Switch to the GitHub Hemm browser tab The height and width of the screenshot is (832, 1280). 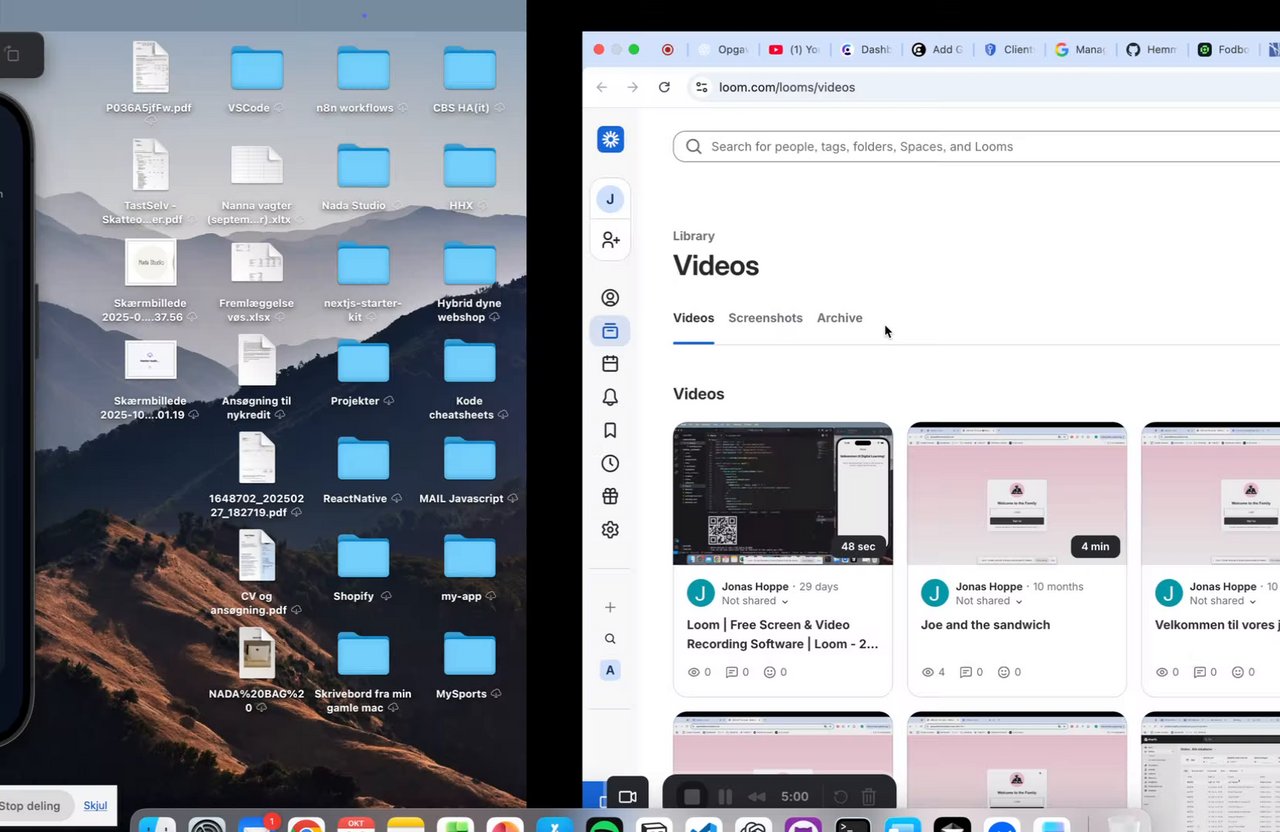tap(1152, 49)
